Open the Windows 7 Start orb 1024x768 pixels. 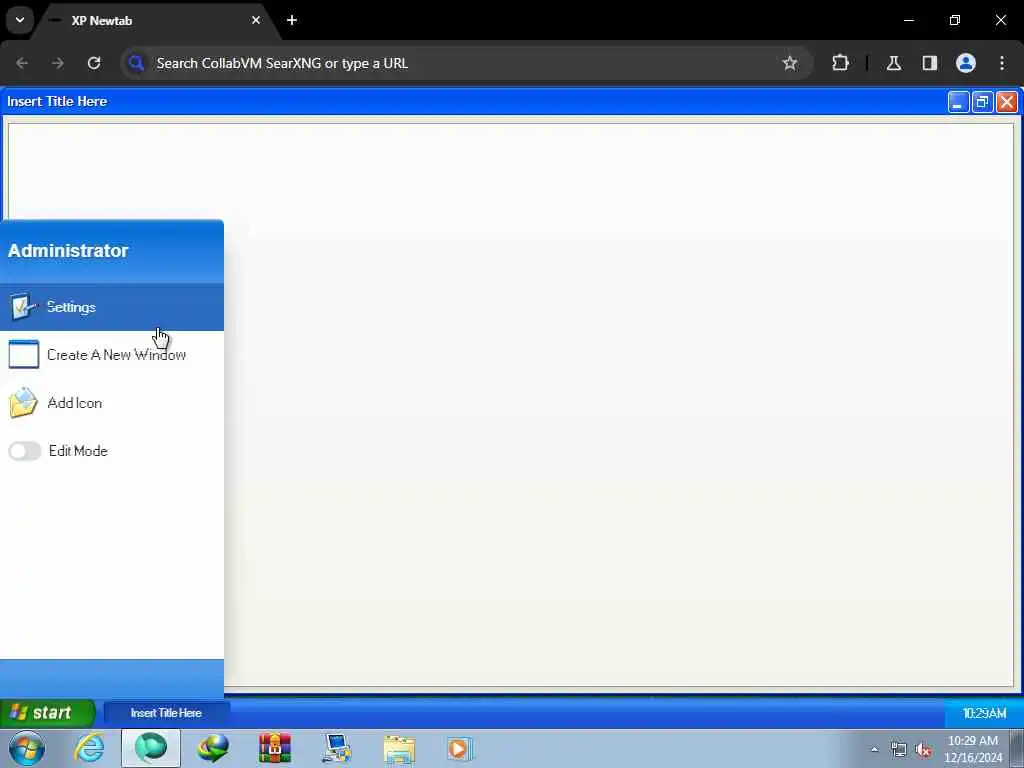pos(27,748)
